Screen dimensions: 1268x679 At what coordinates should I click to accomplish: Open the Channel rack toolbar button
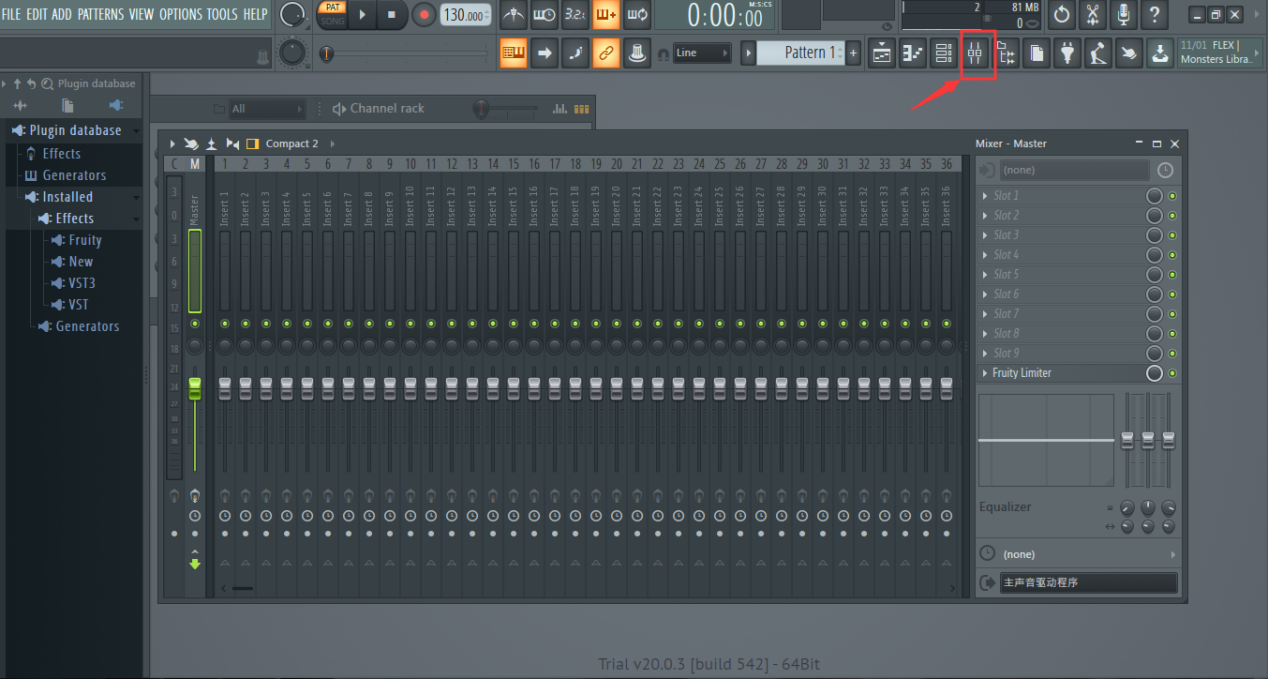pyautogui.click(x=943, y=53)
